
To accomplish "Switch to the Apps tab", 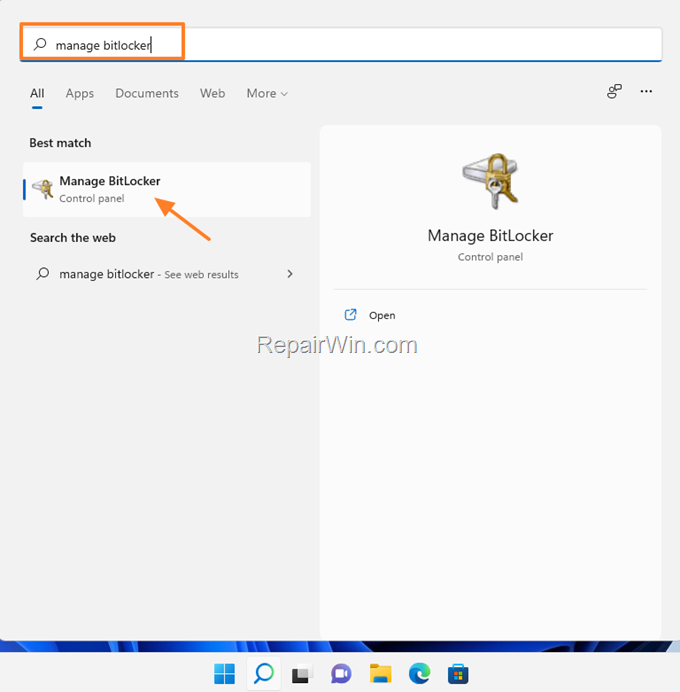I will (x=80, y=94).
